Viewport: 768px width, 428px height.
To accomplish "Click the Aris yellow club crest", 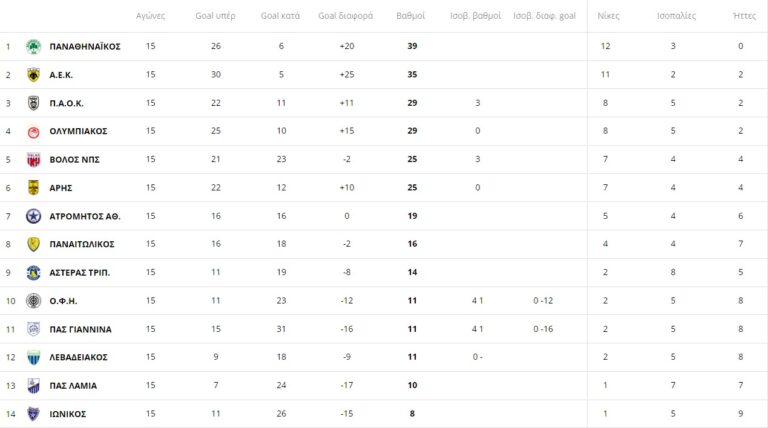I will pyautogui.click(x=33, y=187).
